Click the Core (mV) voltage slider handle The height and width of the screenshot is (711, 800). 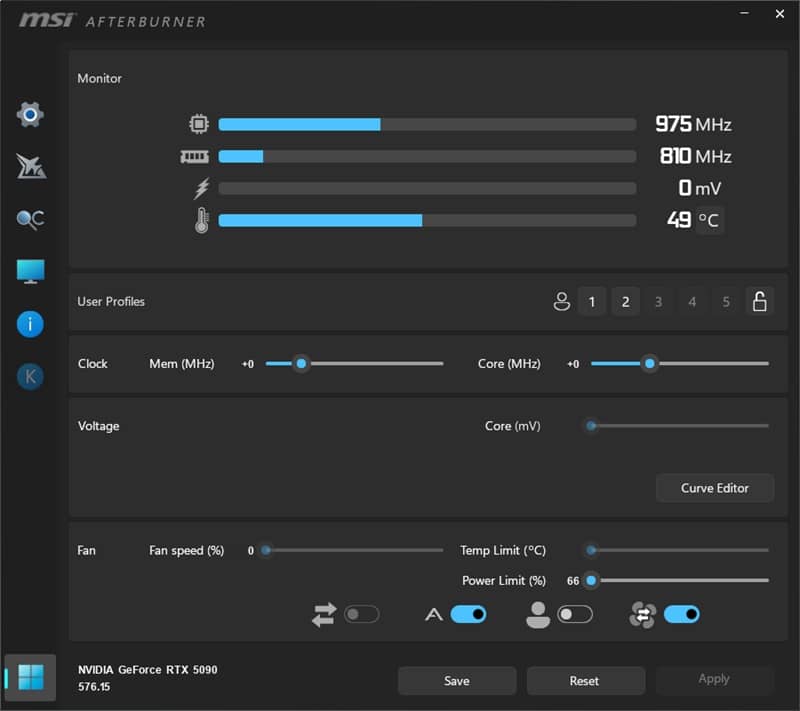click(591, 426)
